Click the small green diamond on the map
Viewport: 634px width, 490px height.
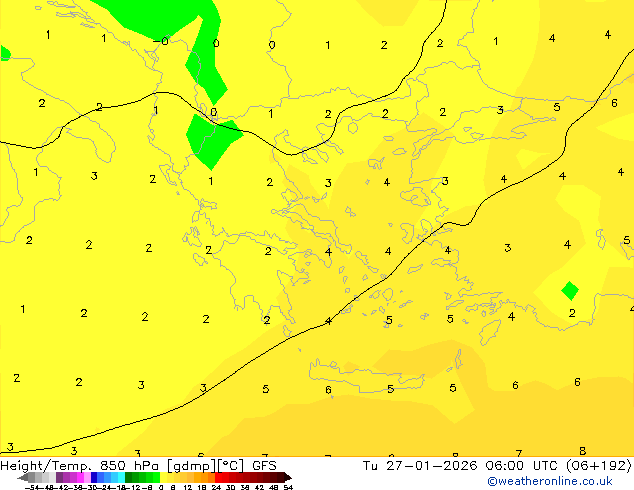point(570,291)
